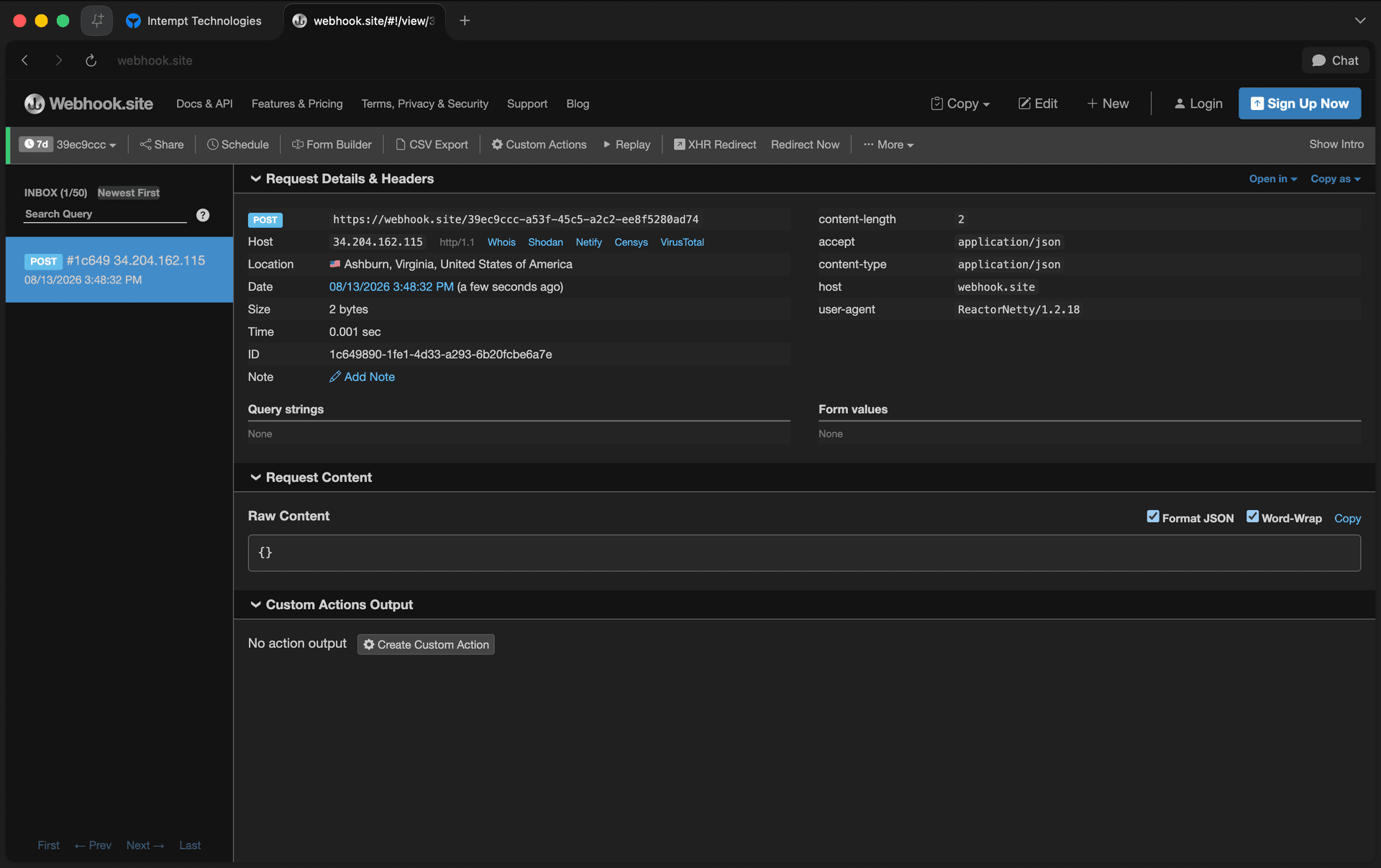Toggle XHR Redirect
This screenshot has height=868, width=1381.
715,145
